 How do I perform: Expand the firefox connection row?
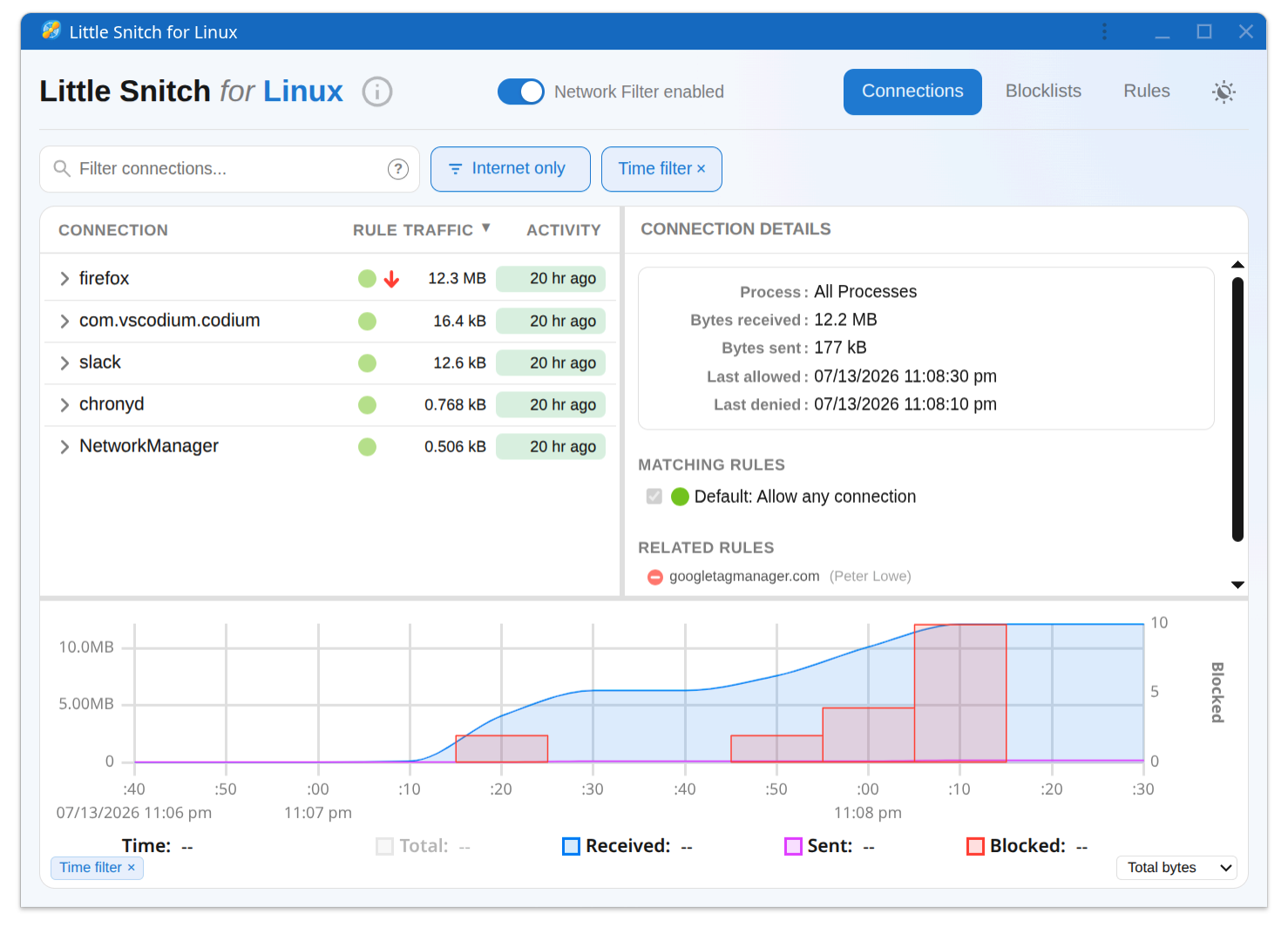(64, 279)
